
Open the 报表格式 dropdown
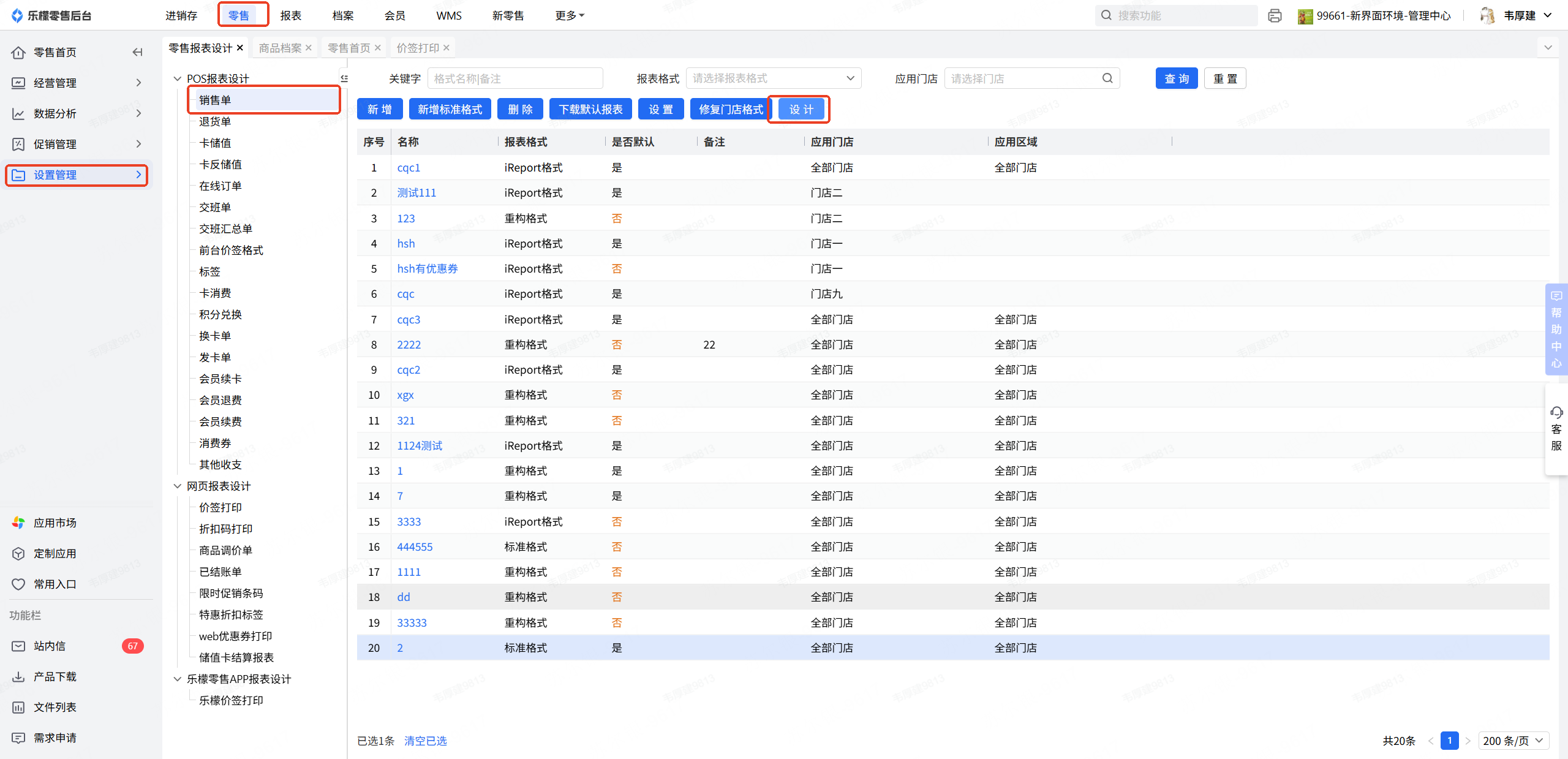tap(773, 78)
